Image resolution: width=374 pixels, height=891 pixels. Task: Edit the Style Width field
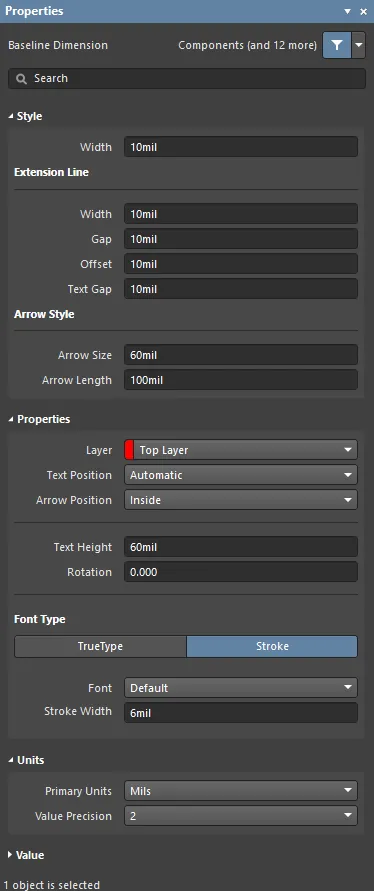pyautogui.click(x=241, y=147)
